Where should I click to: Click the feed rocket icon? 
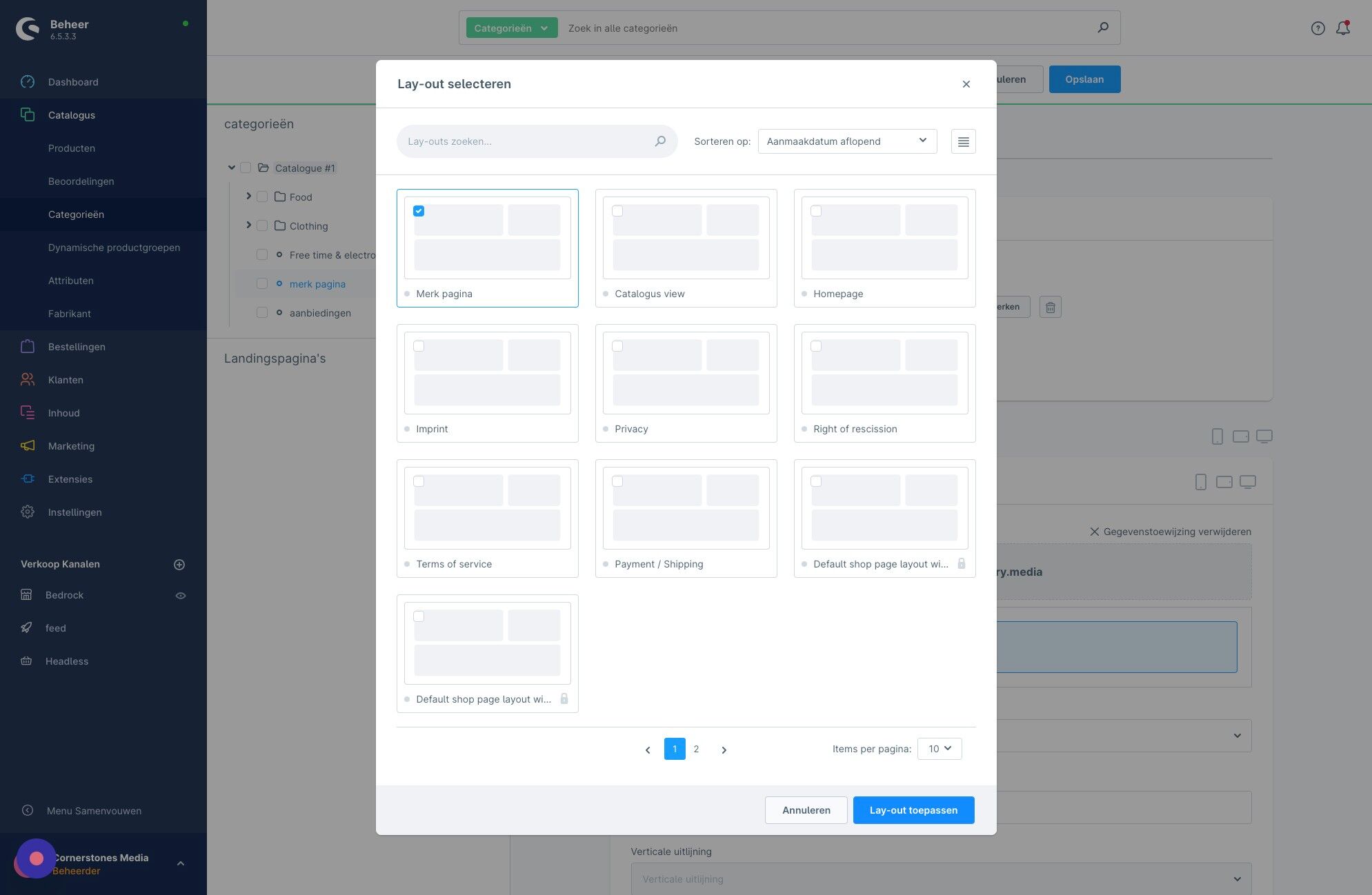click(26, 627)
